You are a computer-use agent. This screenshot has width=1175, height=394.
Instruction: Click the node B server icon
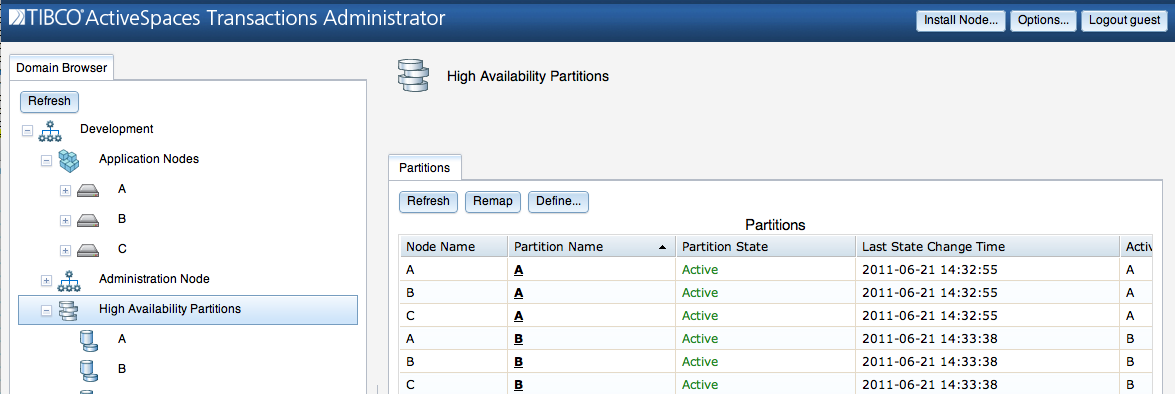click(88, 220)
